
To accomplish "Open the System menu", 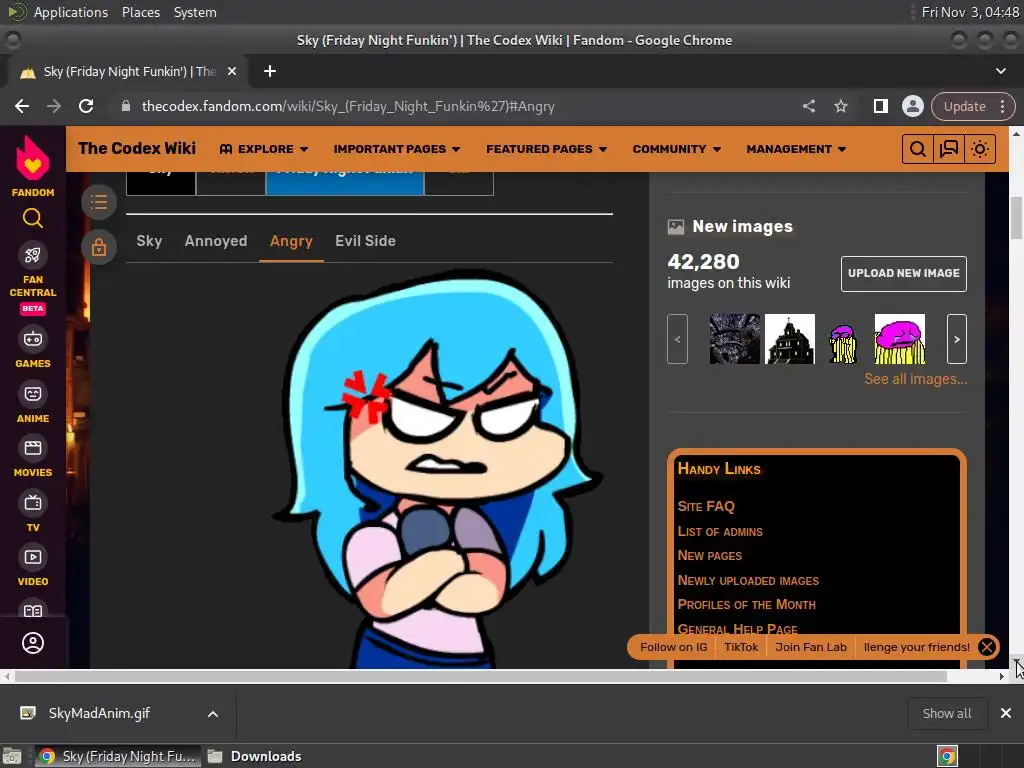I will click(x=195, y=12).
